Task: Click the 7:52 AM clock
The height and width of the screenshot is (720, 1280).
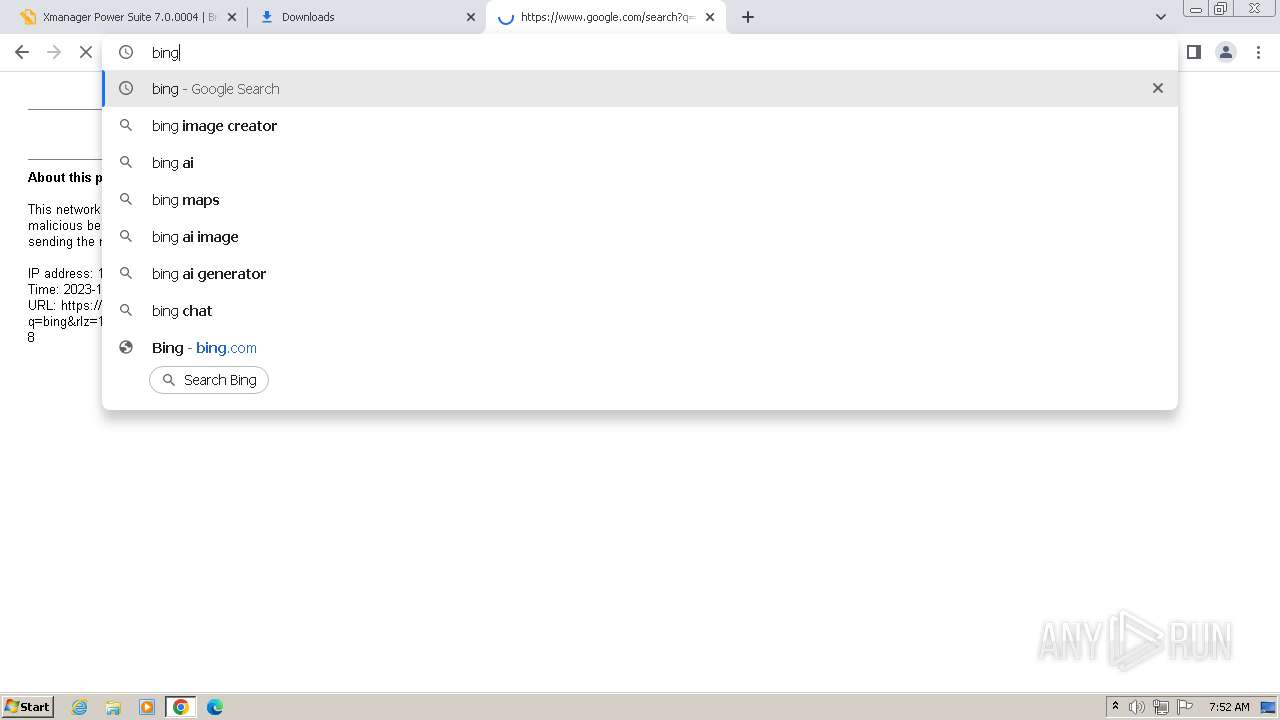Action: tap(1229, 707)
